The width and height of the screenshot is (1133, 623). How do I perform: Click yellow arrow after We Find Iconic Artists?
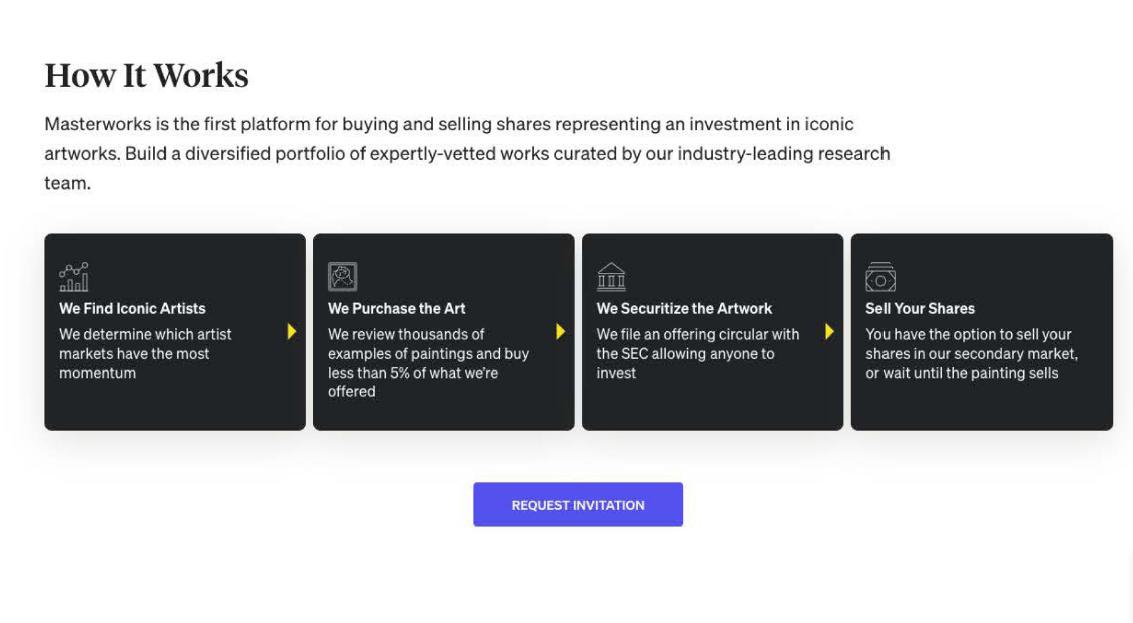point(291,331)
